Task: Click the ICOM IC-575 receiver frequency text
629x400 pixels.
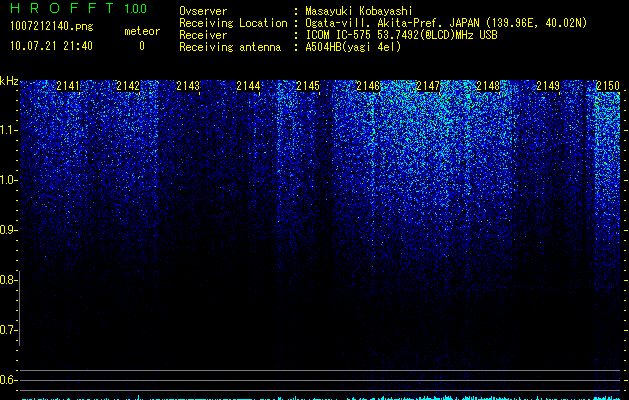Action: tap(401, 35)
